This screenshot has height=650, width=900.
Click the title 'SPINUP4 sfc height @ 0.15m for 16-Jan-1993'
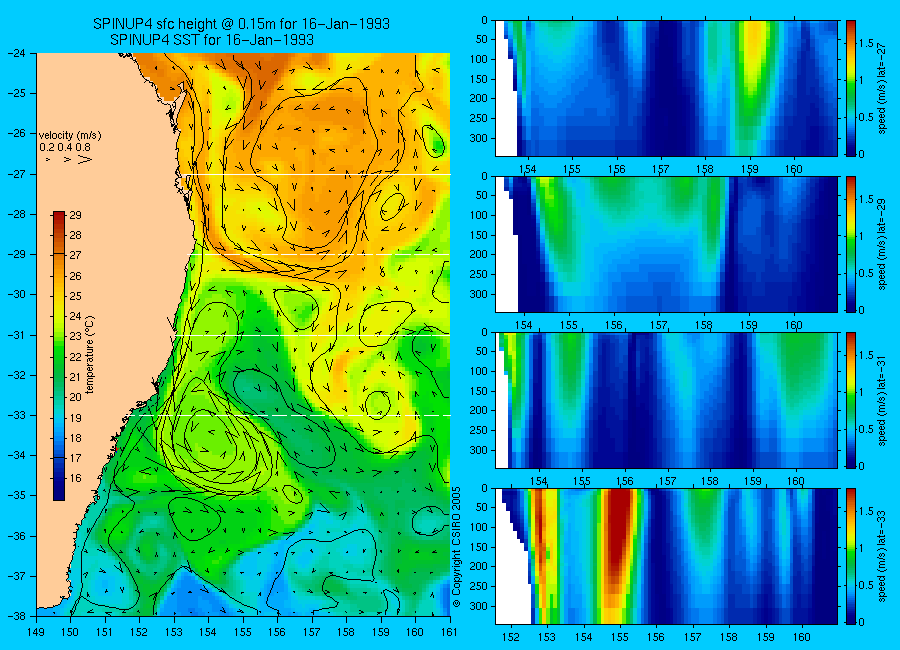tap(241, 24)
